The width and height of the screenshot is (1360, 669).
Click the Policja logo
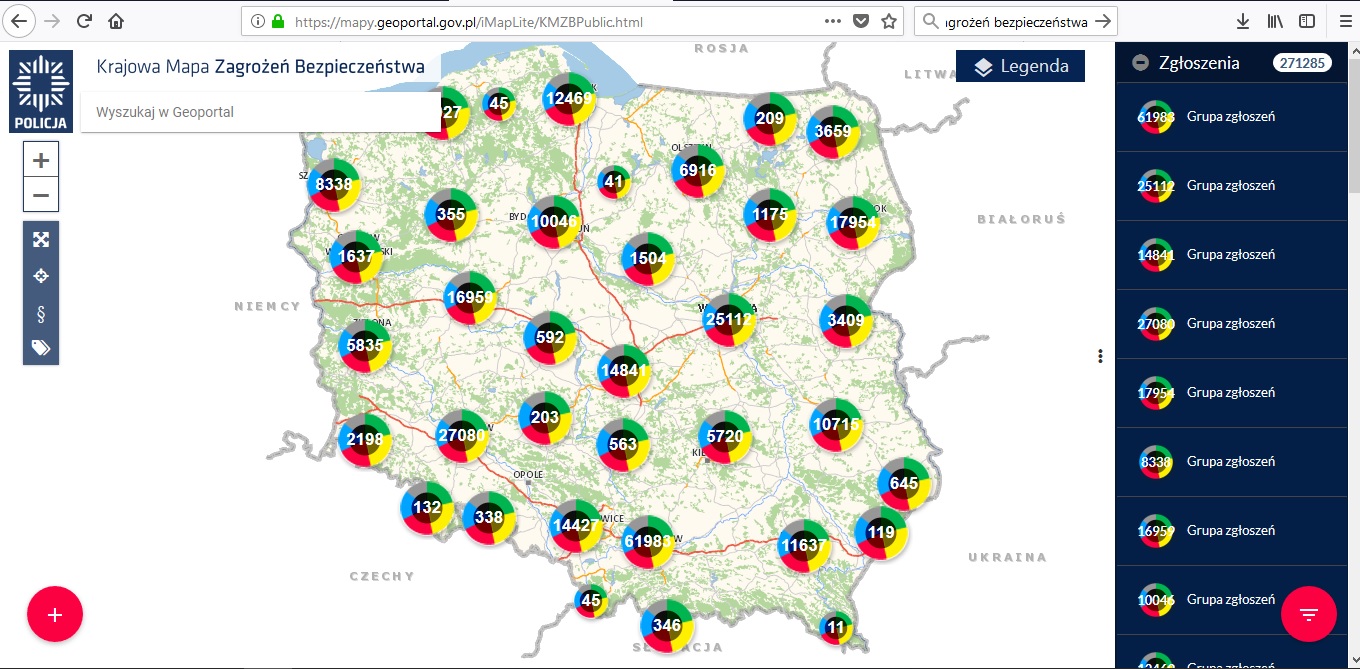41,91
